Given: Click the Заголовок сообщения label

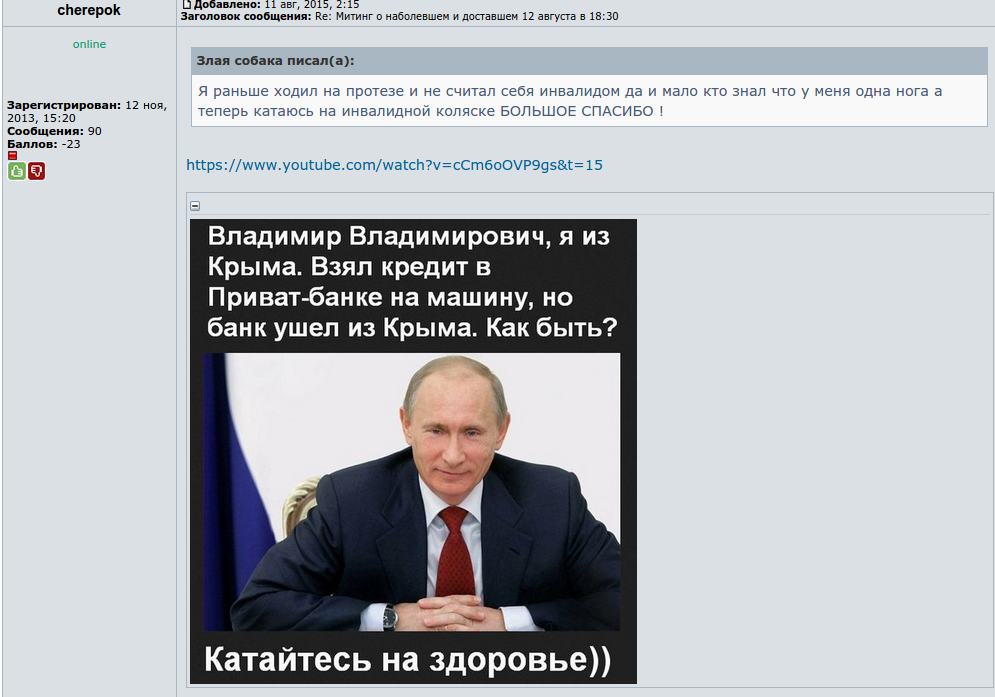Looking at the screenshot, I should point(246,17).
